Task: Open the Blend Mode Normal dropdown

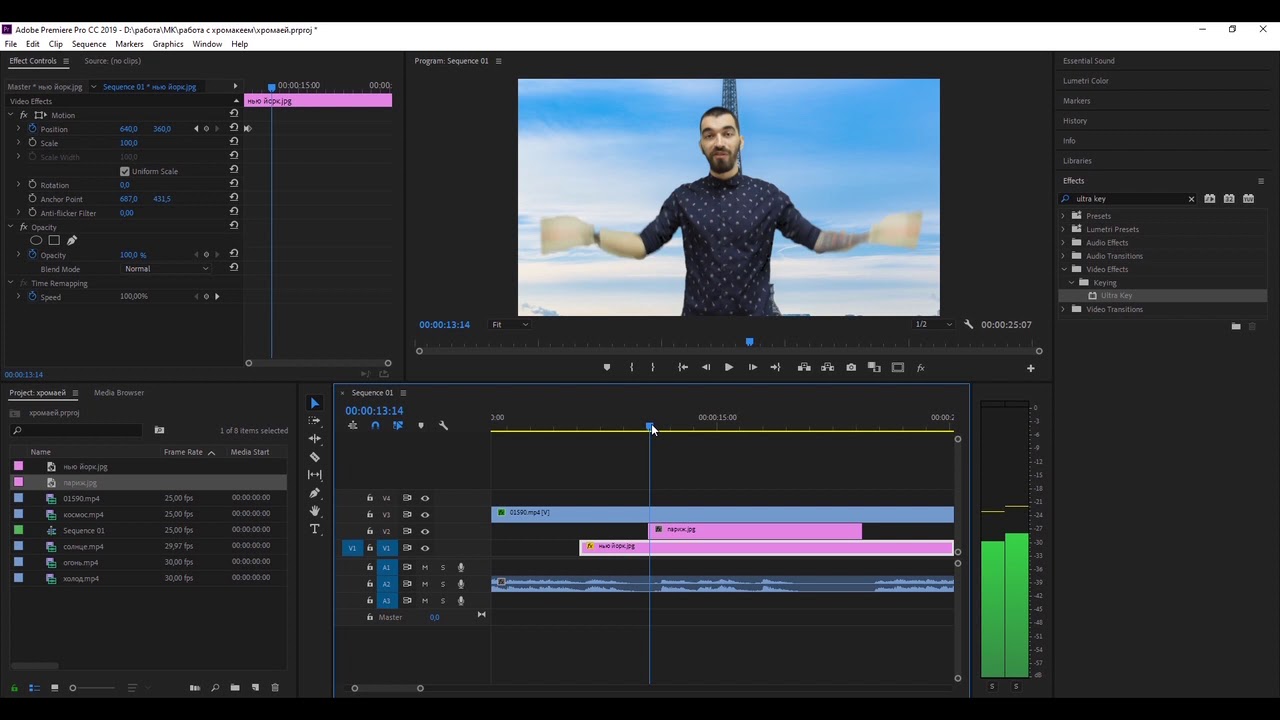Action: [x=166, y=269]
